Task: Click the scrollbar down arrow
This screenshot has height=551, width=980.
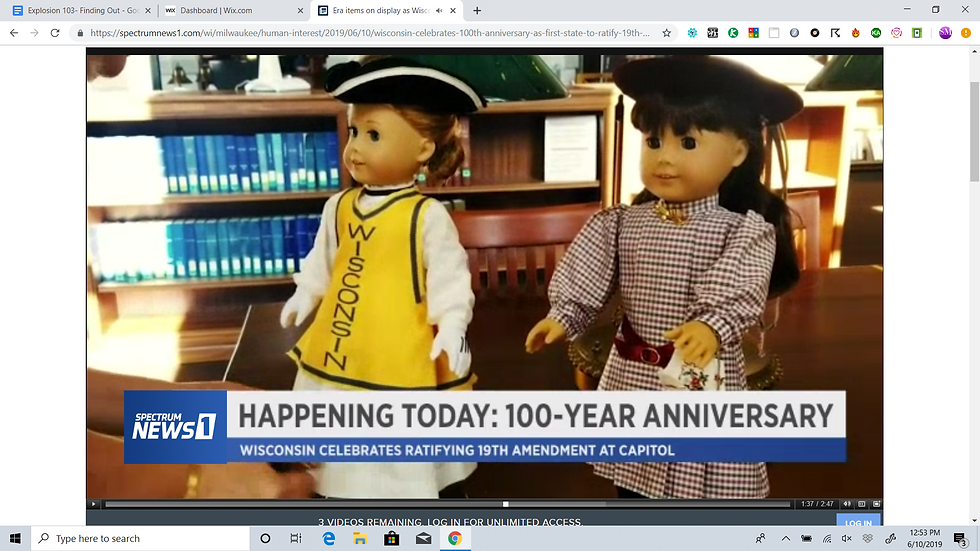Action: coord(974,520)
